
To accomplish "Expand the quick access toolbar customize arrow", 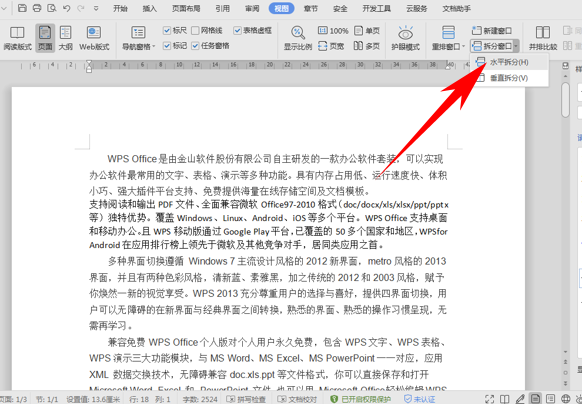I will pyautogui.click(x=96, y=8).
